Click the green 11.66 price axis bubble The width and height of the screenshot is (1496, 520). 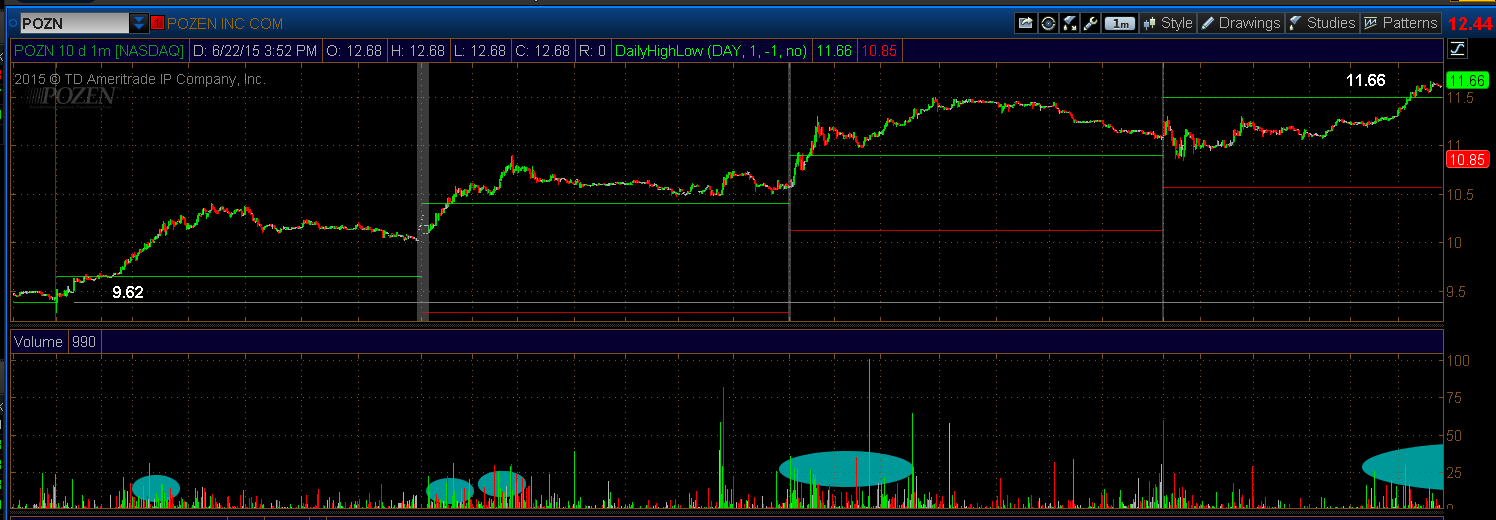point(1469,80)
